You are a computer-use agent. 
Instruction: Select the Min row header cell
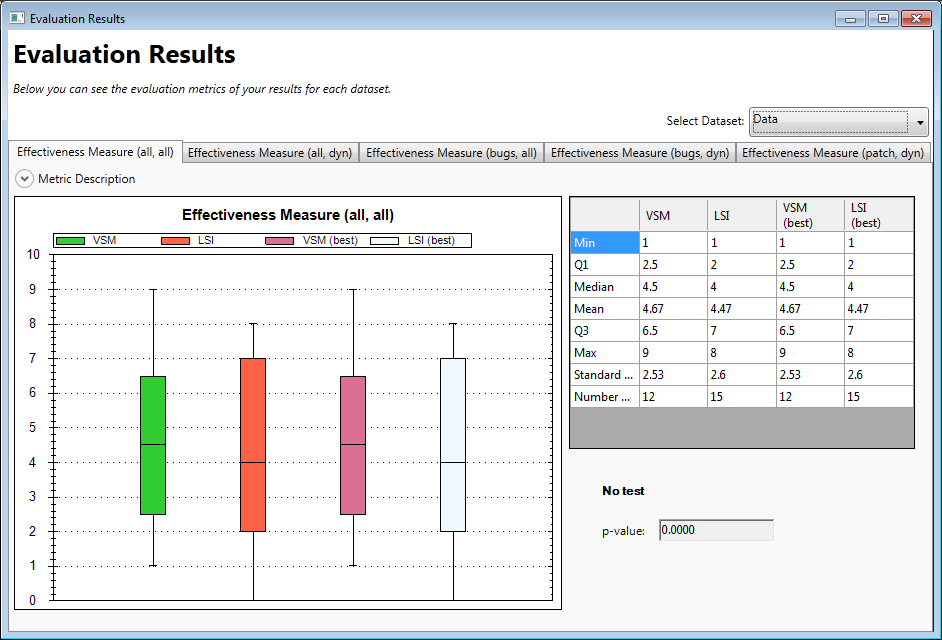pos(604,242)
